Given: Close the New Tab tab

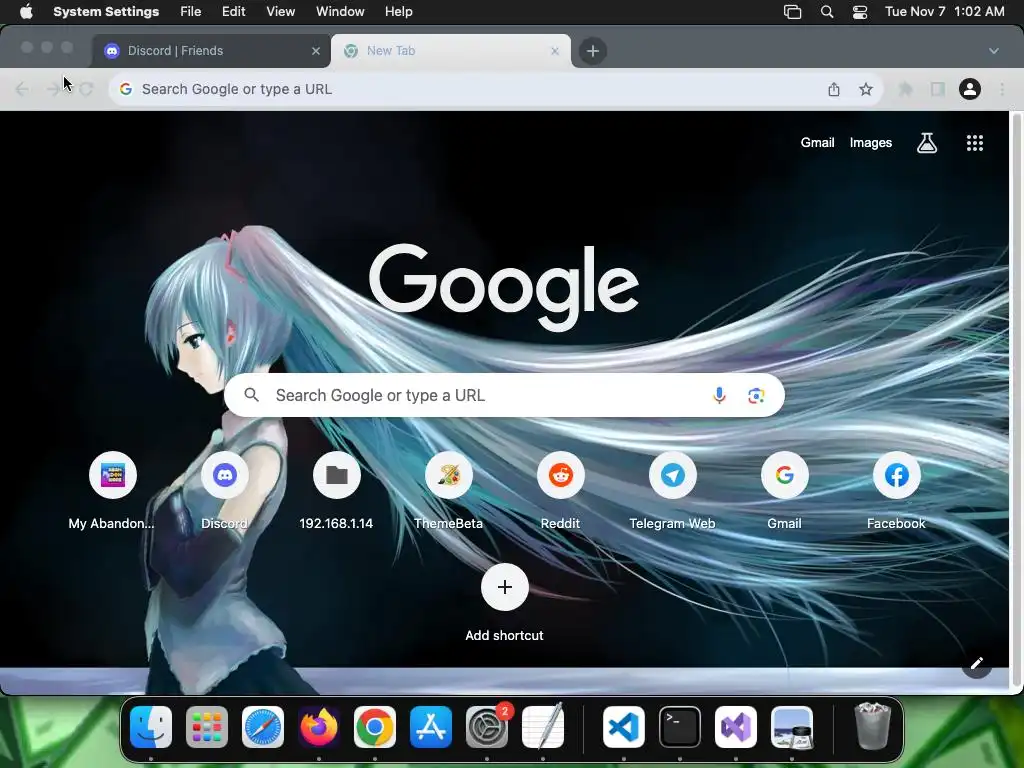Looking at the screenshot, I should point(554,51).
